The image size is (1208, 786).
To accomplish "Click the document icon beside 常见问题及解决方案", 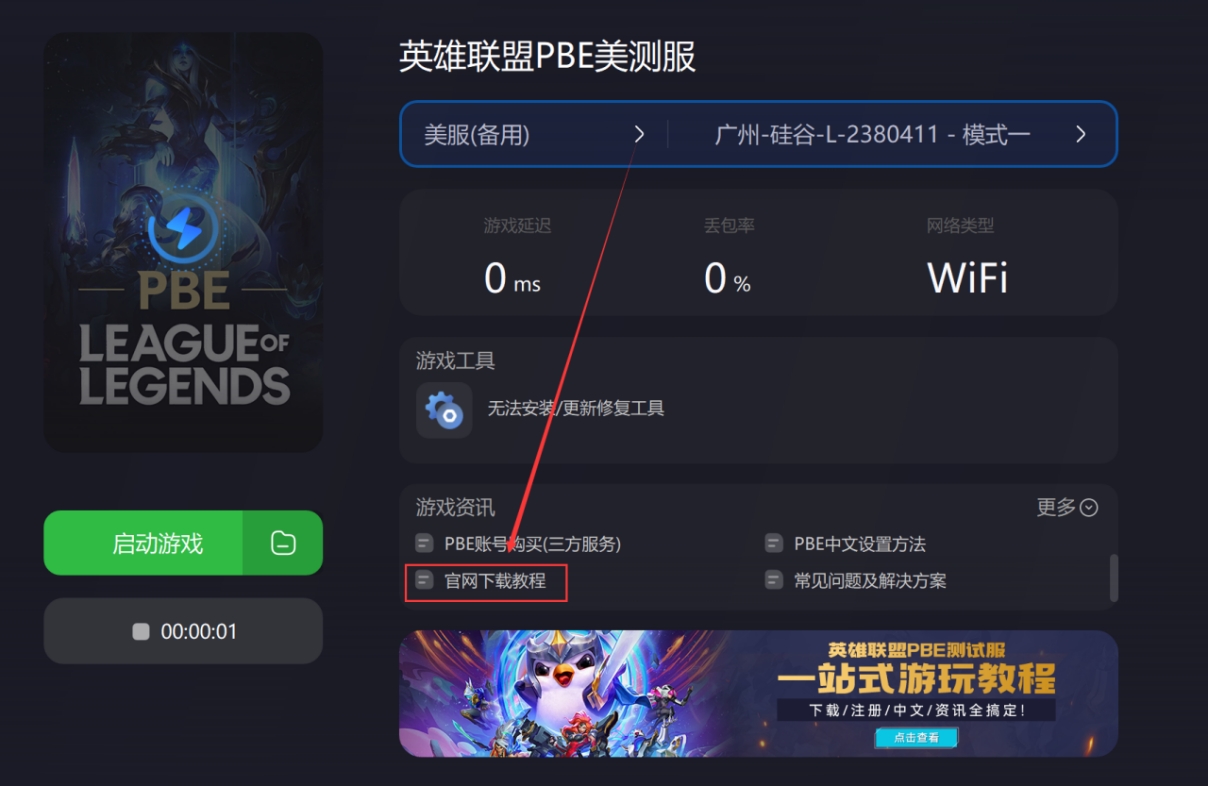I will (x=773, y=580).
